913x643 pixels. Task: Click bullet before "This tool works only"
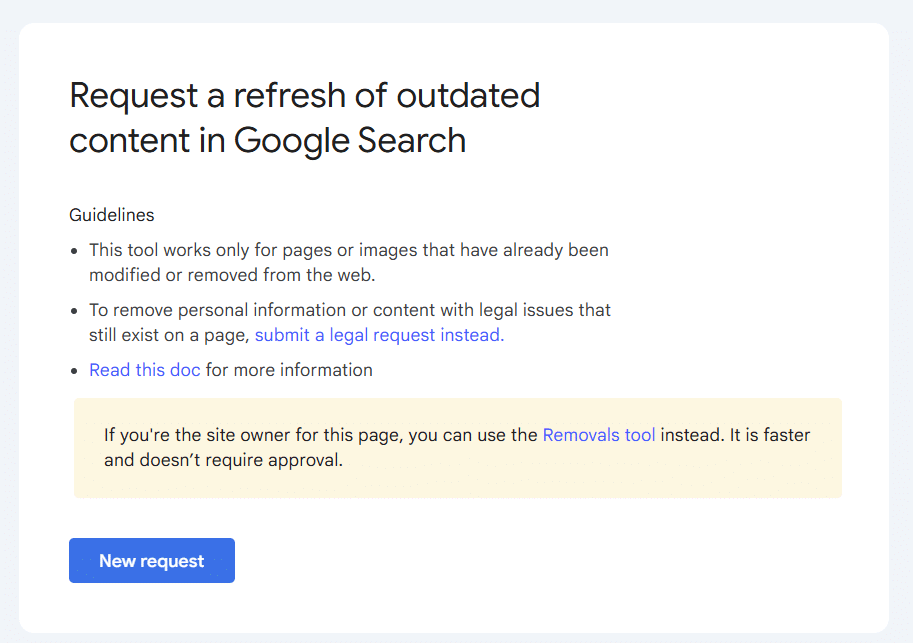click(x=77, y=251)
